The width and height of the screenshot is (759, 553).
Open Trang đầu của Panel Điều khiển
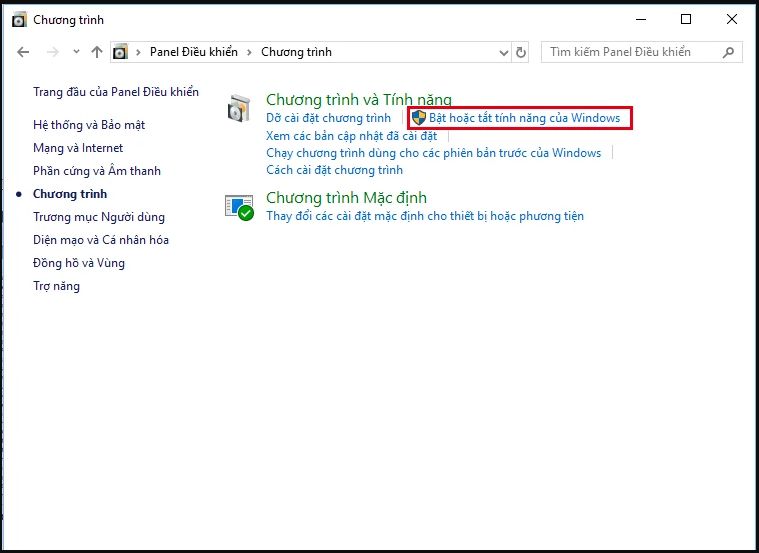[116, 92]
